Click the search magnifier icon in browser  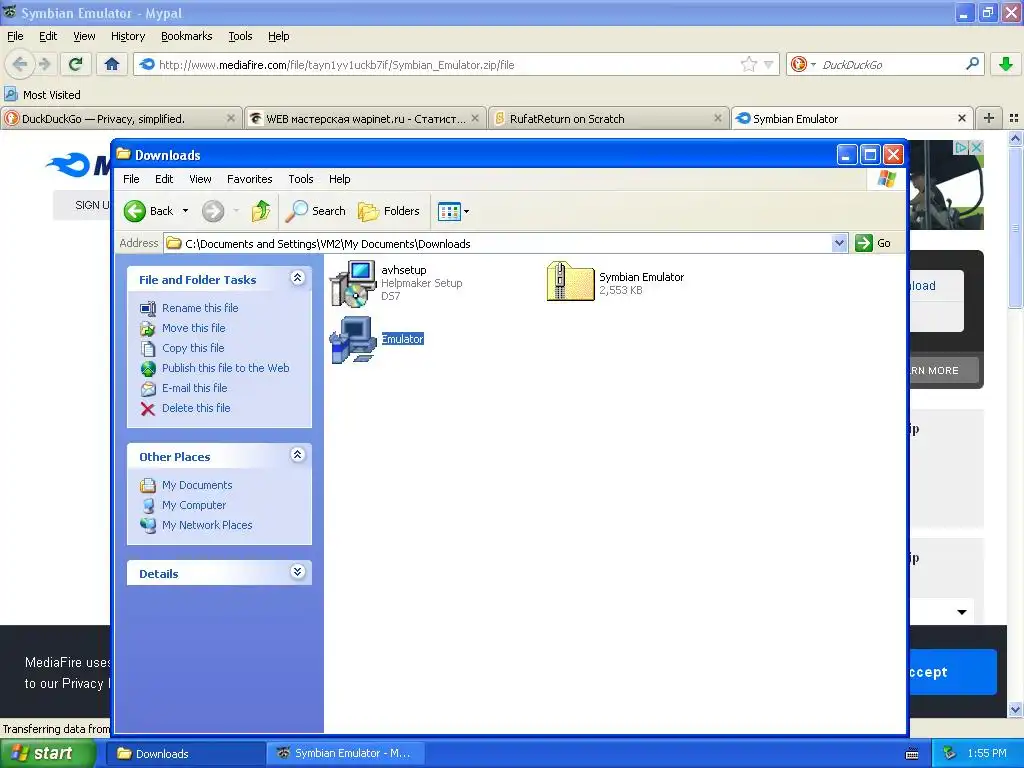pyautogui.click(x=972, y=64)
